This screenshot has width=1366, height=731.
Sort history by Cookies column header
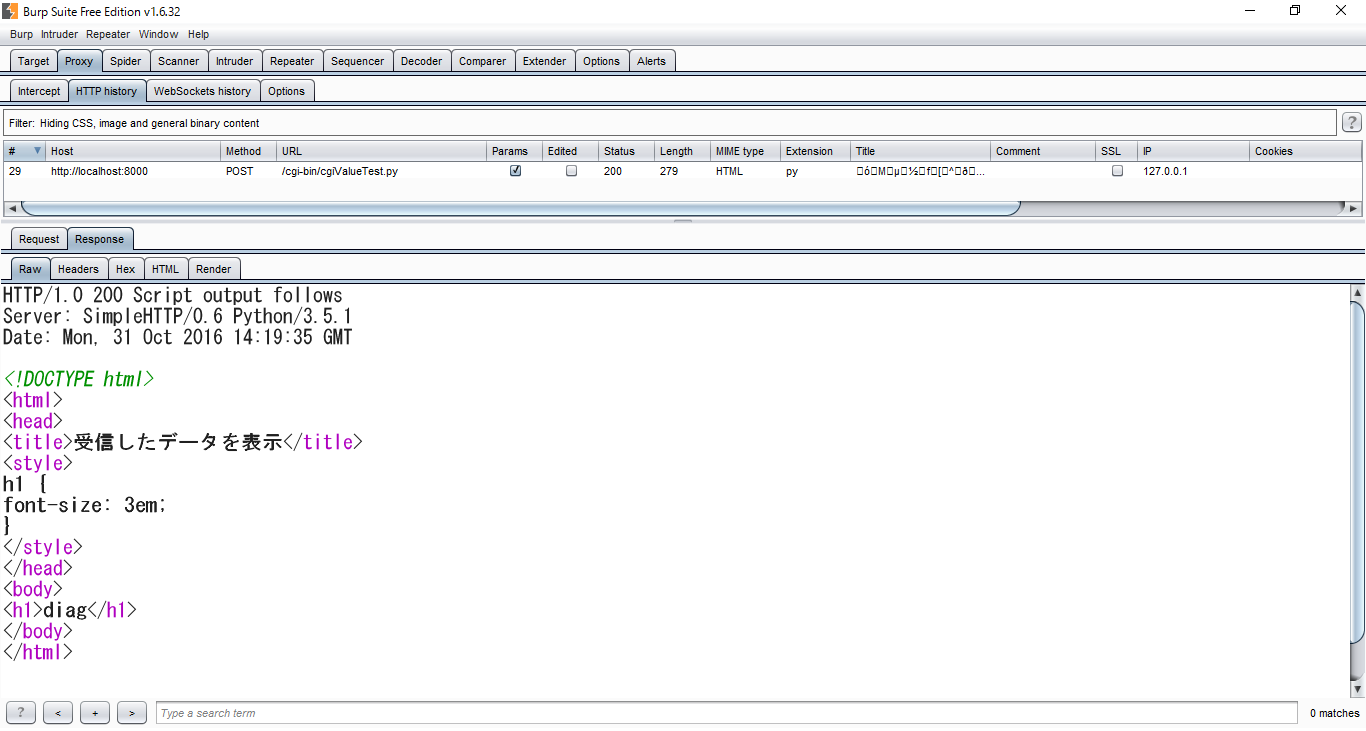pyautogui.click(x=1306, y=151)
